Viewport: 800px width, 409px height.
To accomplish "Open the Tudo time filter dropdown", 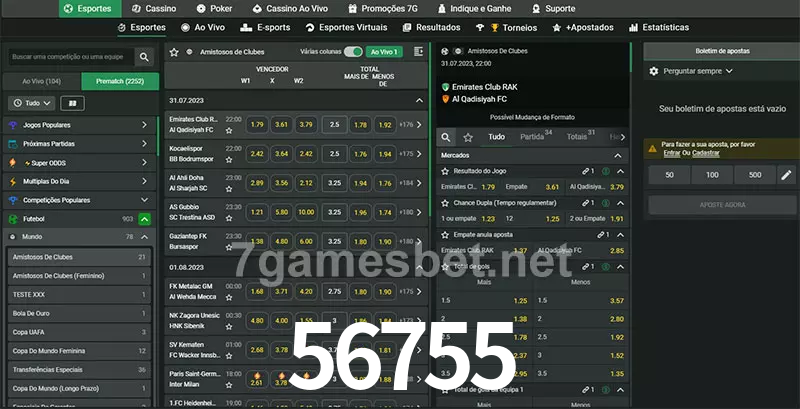I will pos(31,103).
